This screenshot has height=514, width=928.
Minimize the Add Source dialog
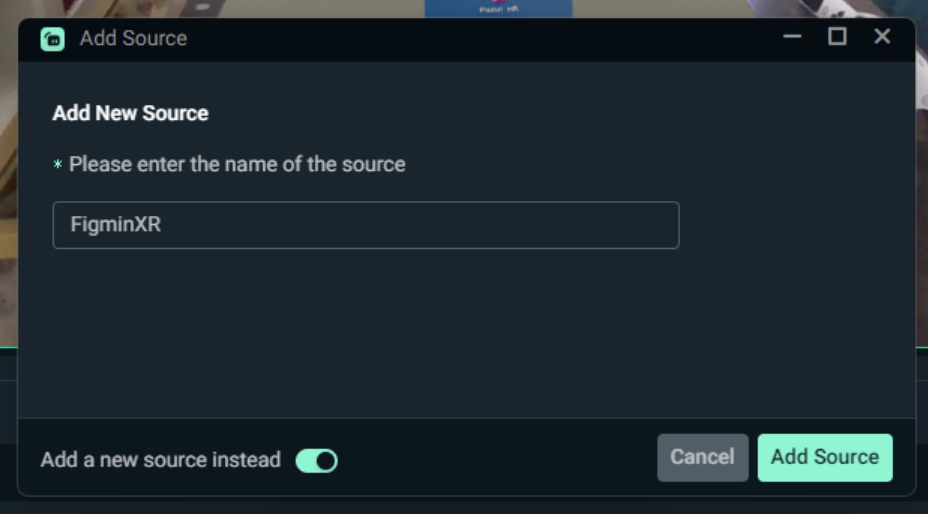[x=793, y=37]
